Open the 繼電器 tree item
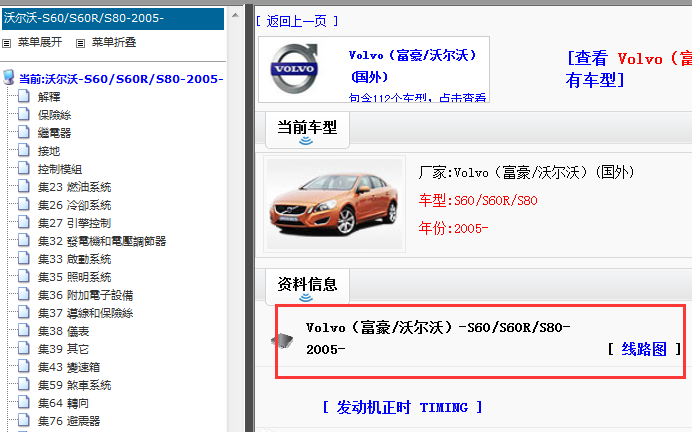 54,133
